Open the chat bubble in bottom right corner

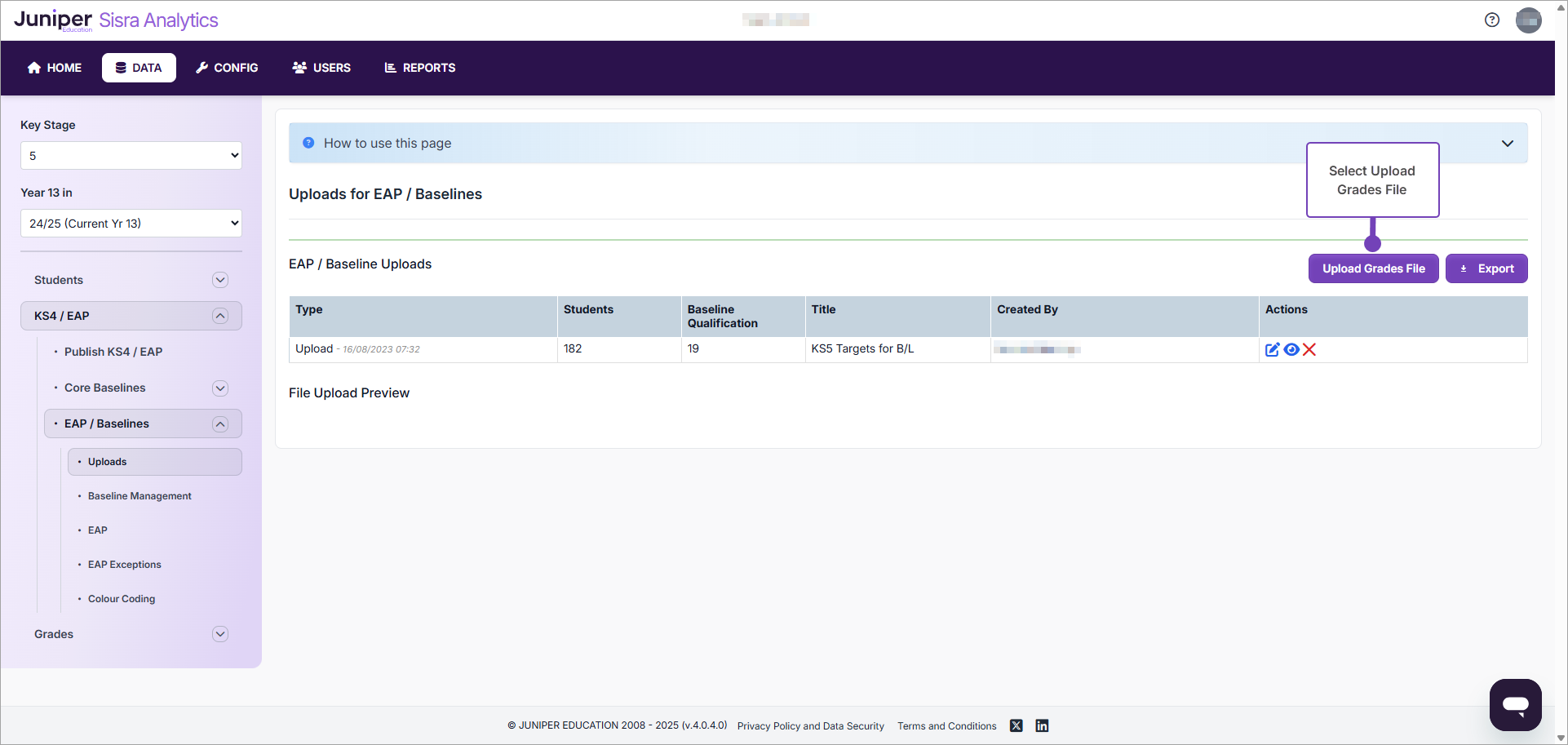click(1515, 704)
